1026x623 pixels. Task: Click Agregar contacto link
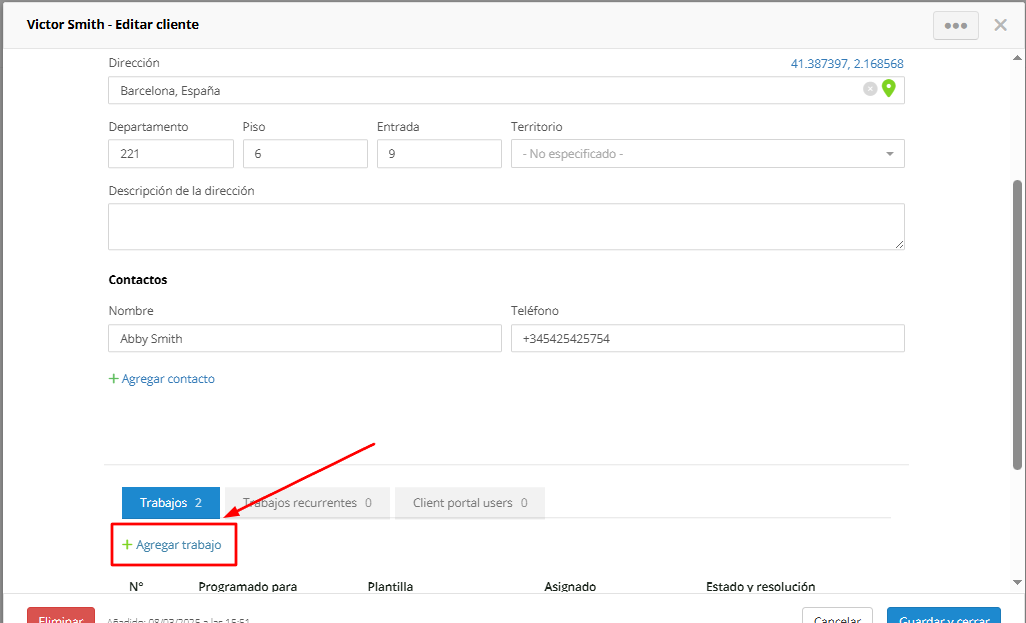[162, 379]
